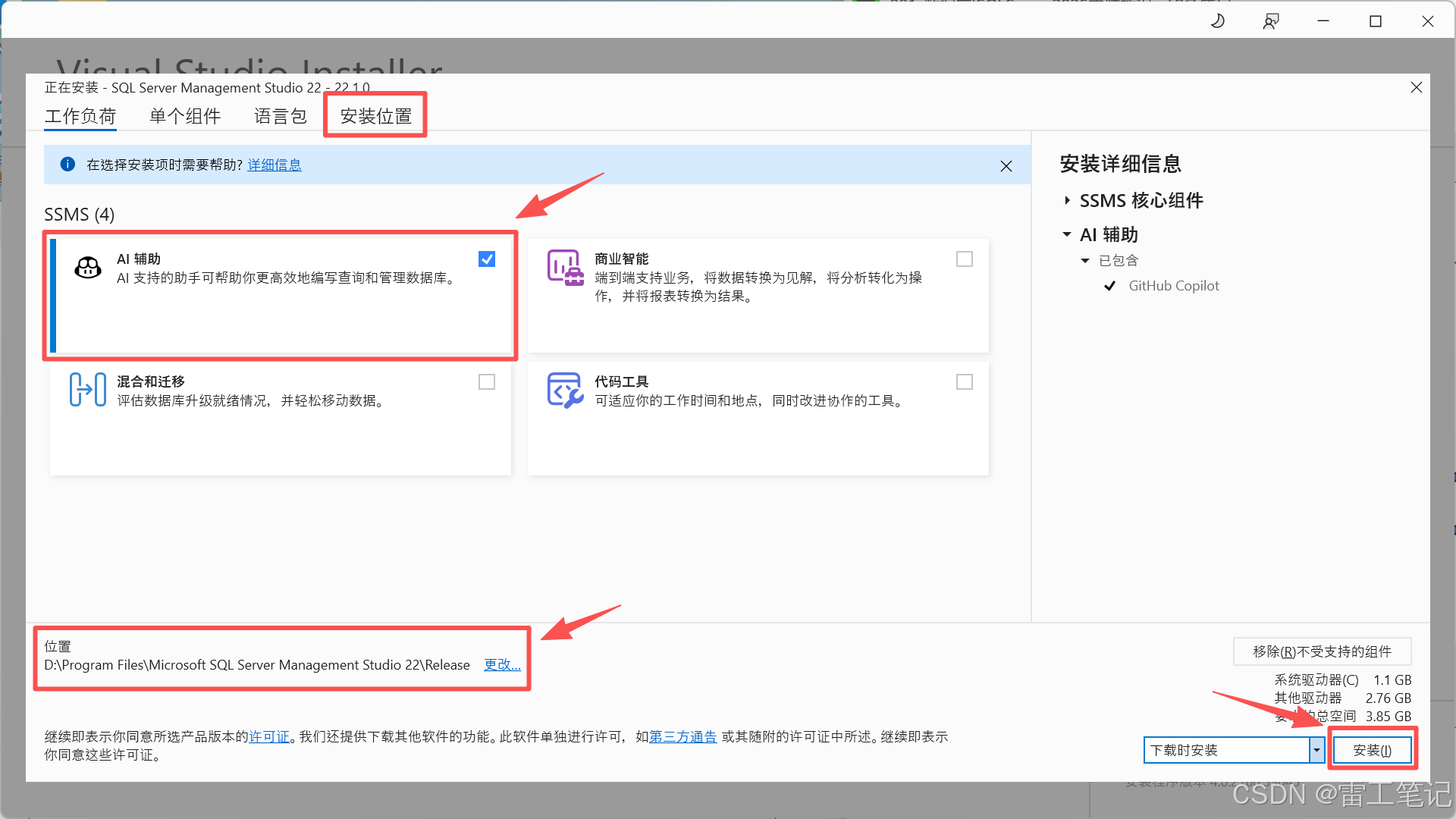Open the 安装位置 tab
Image resolution: width=1456 pixels, height=819 pixels.
point(375,116)
